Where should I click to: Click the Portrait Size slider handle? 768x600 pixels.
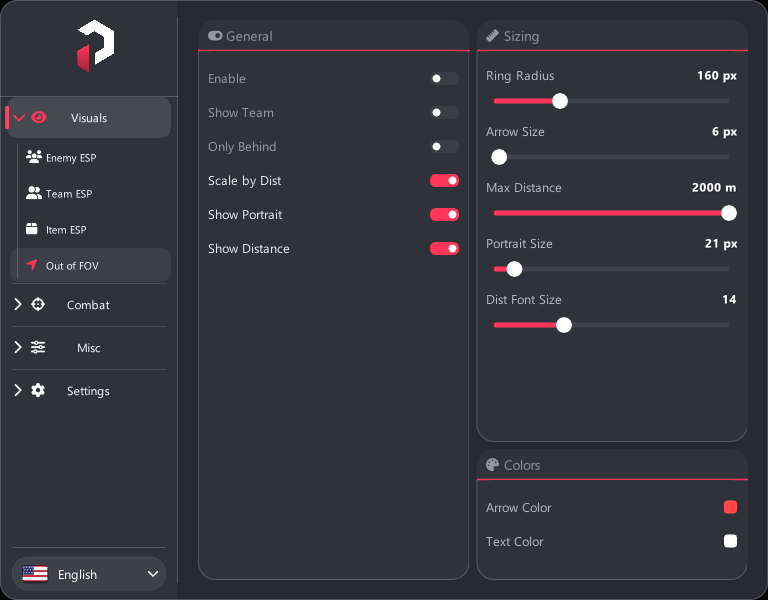[514, 269]
